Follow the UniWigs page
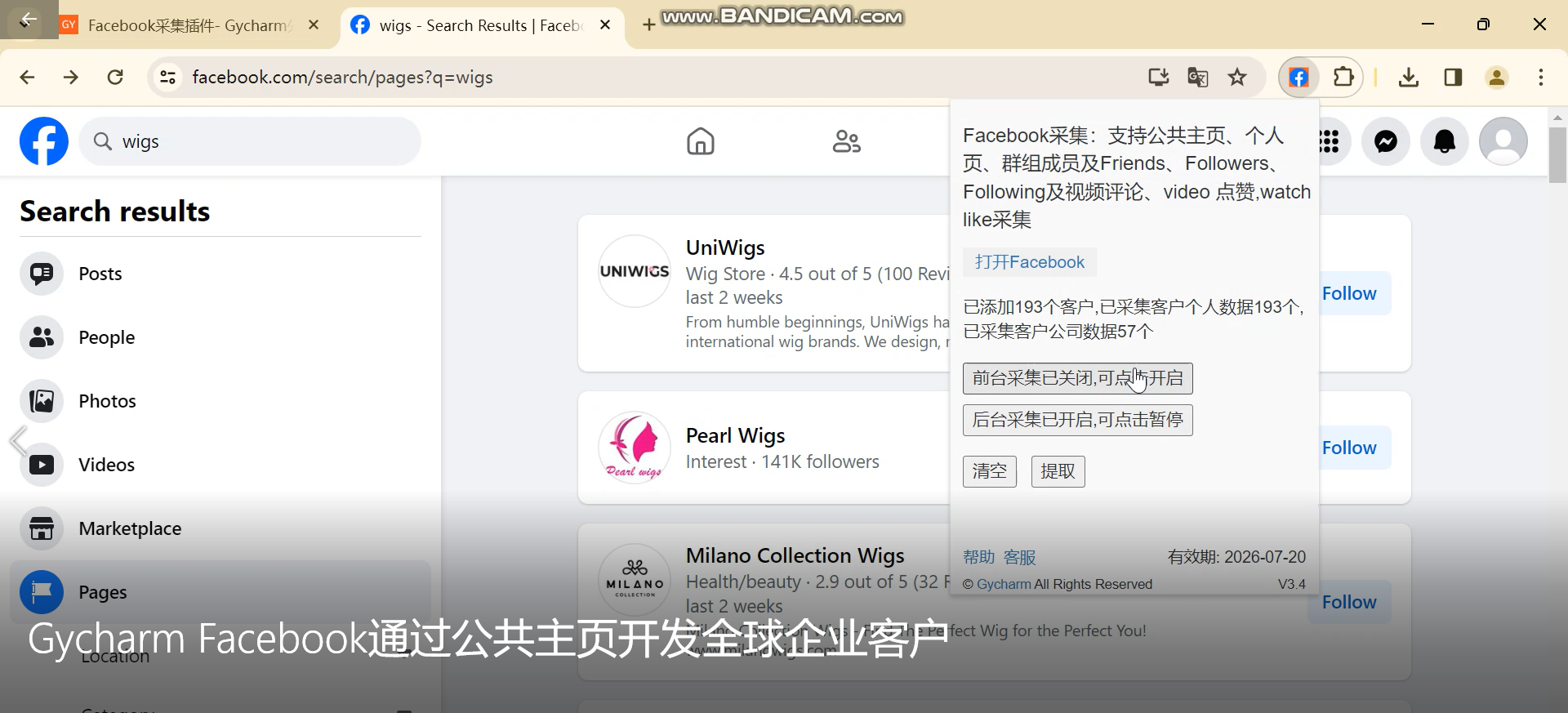The width and height of the screenshot is (1568, 713). (x=1349, y=293)
